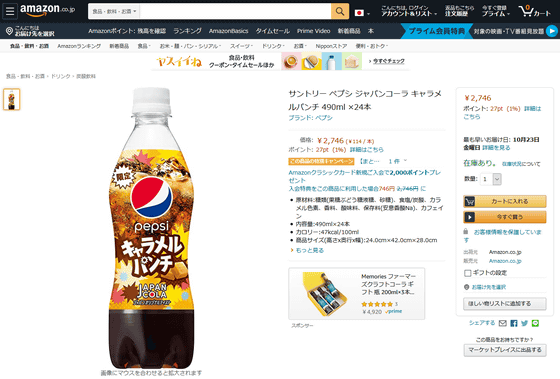Select the product thumbnail image

(x=11, y=99)
